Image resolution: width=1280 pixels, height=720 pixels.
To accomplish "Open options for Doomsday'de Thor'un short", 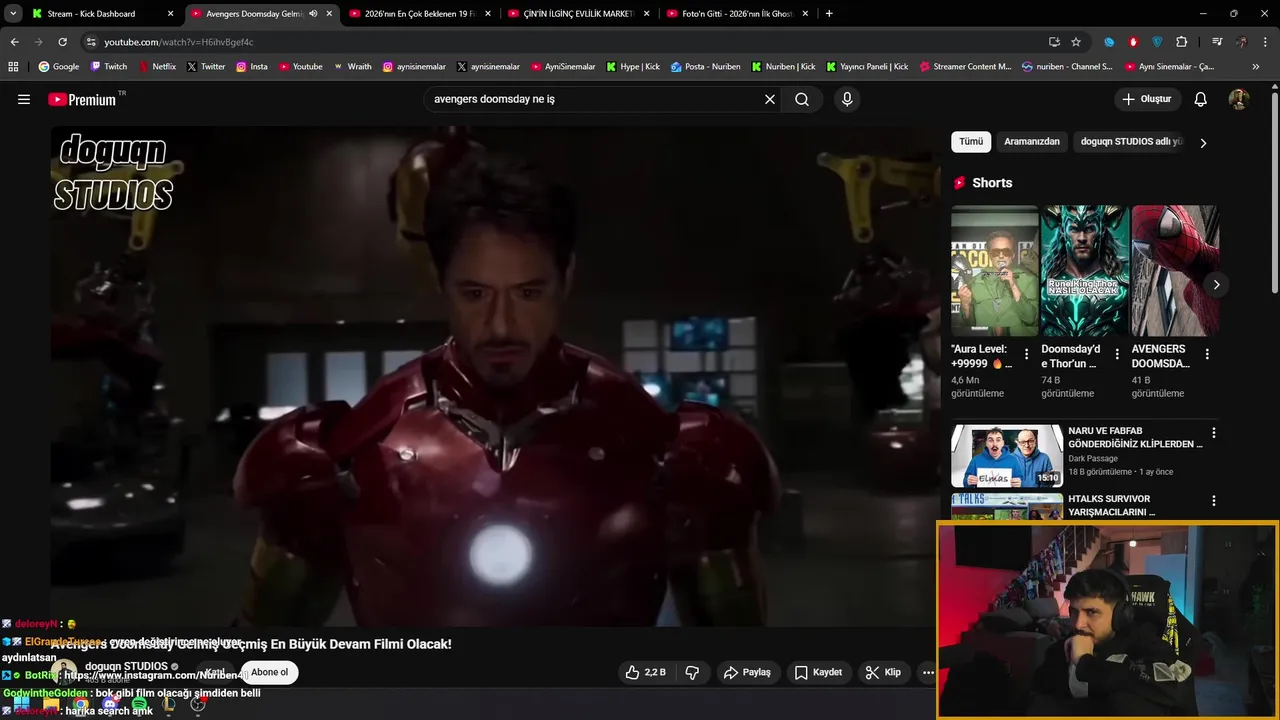I will pos(1117,354).
